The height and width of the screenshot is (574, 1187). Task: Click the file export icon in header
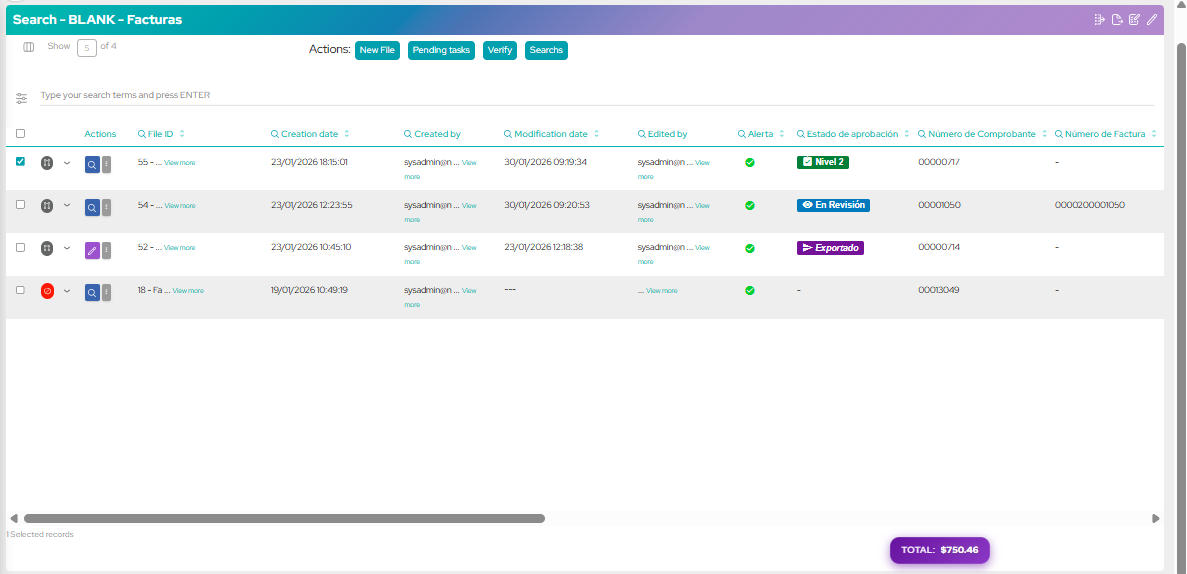1117,19
